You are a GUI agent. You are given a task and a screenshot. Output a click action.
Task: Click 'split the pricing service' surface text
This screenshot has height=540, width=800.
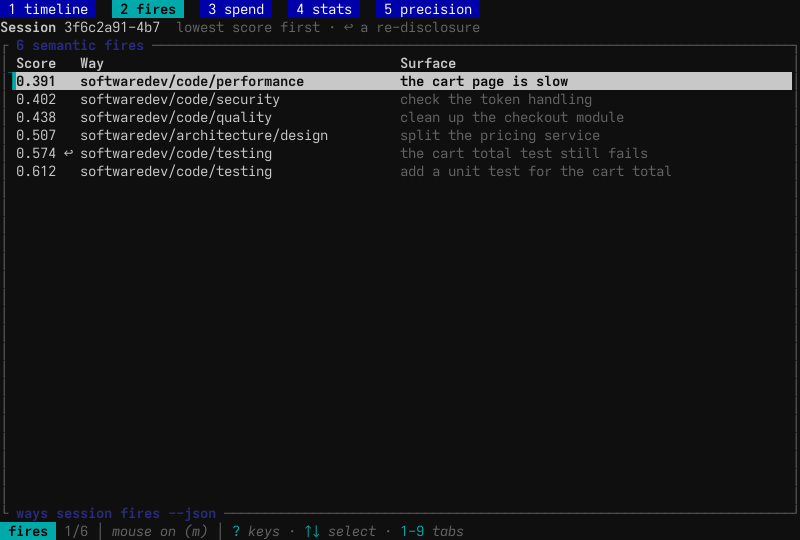(x=500, y=135)
